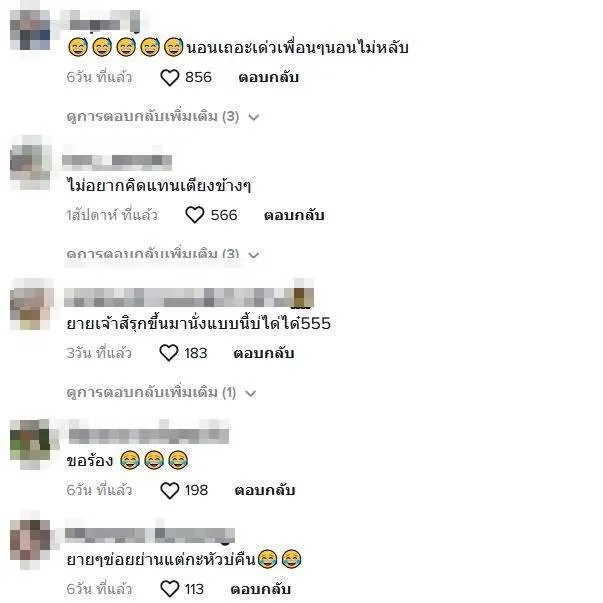Reply to the ขอร้อง comment
The image size is (603, 603).
click(x=265, y=490)
